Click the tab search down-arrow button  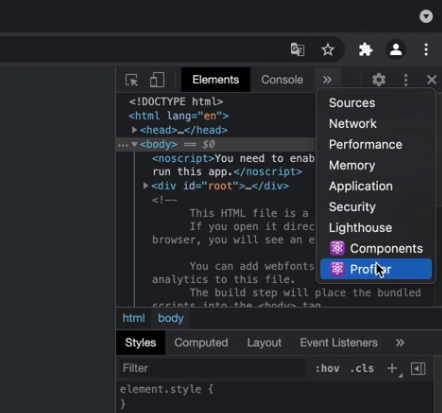pos(426,16)
